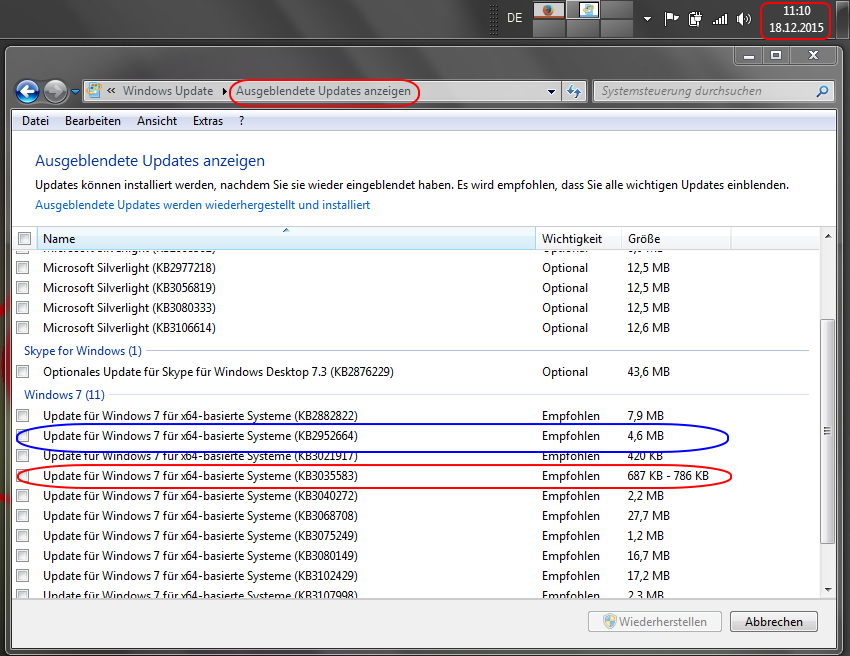Viewport: 850px width, 656px height.
Task: Expand the address bar history dropdown
Action: [x=551, y=91]
